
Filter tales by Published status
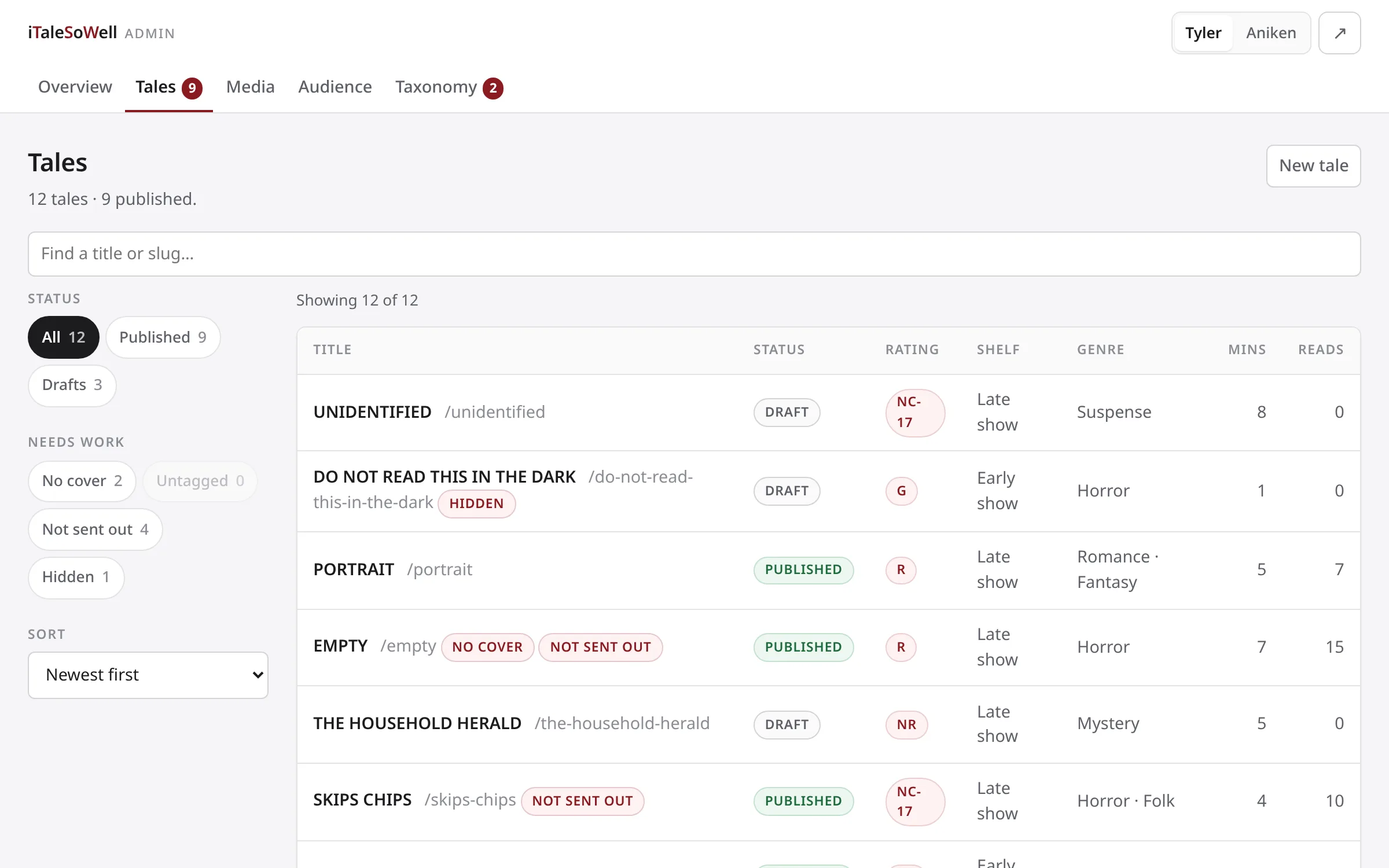[163, 337]
